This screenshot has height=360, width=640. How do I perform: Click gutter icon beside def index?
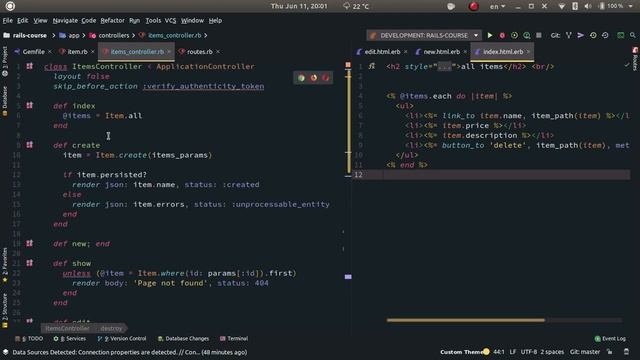(x=30, y=105)
